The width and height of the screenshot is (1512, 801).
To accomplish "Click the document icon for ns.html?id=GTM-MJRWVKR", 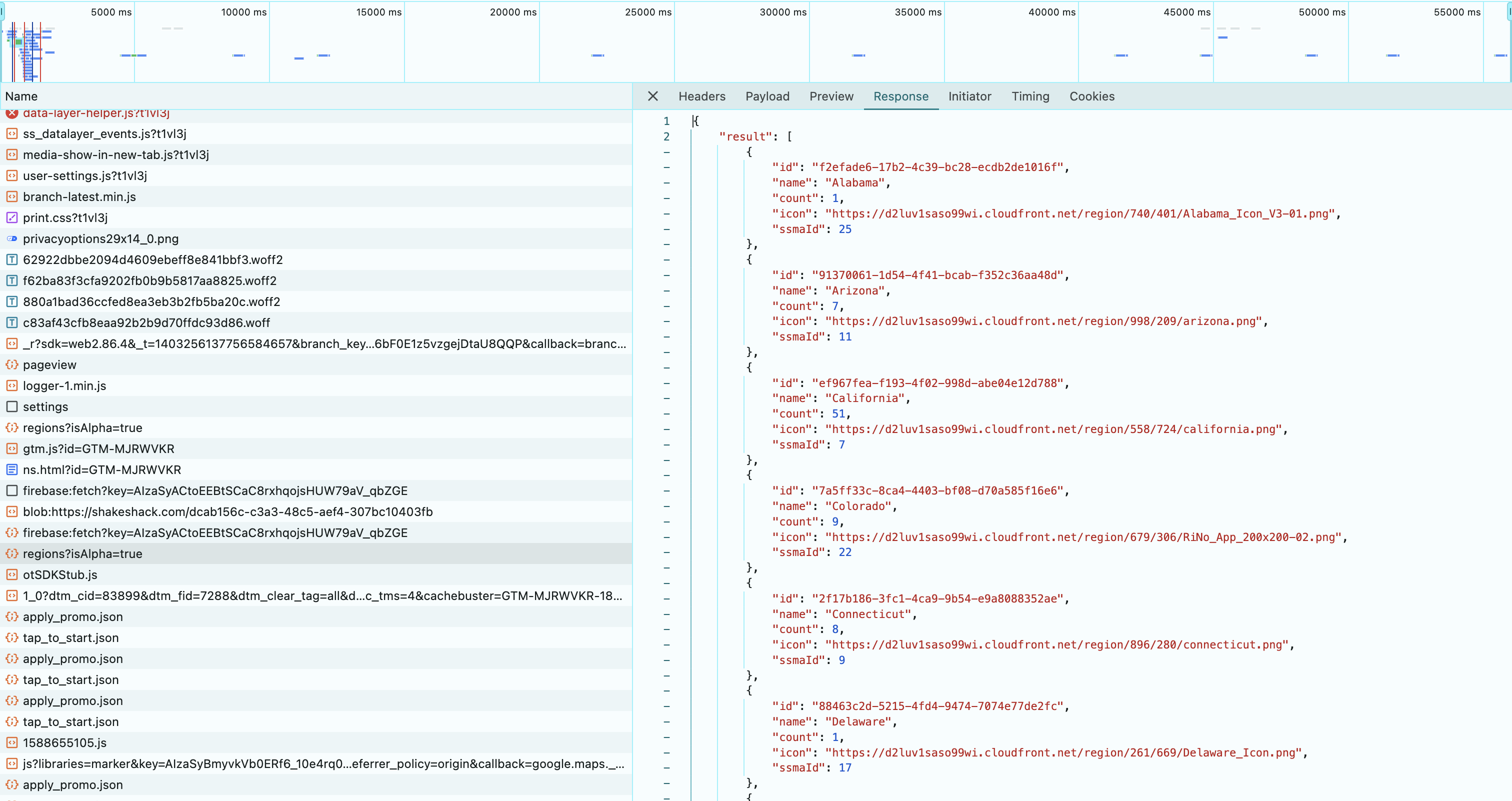I will click(x=11, y=469).
